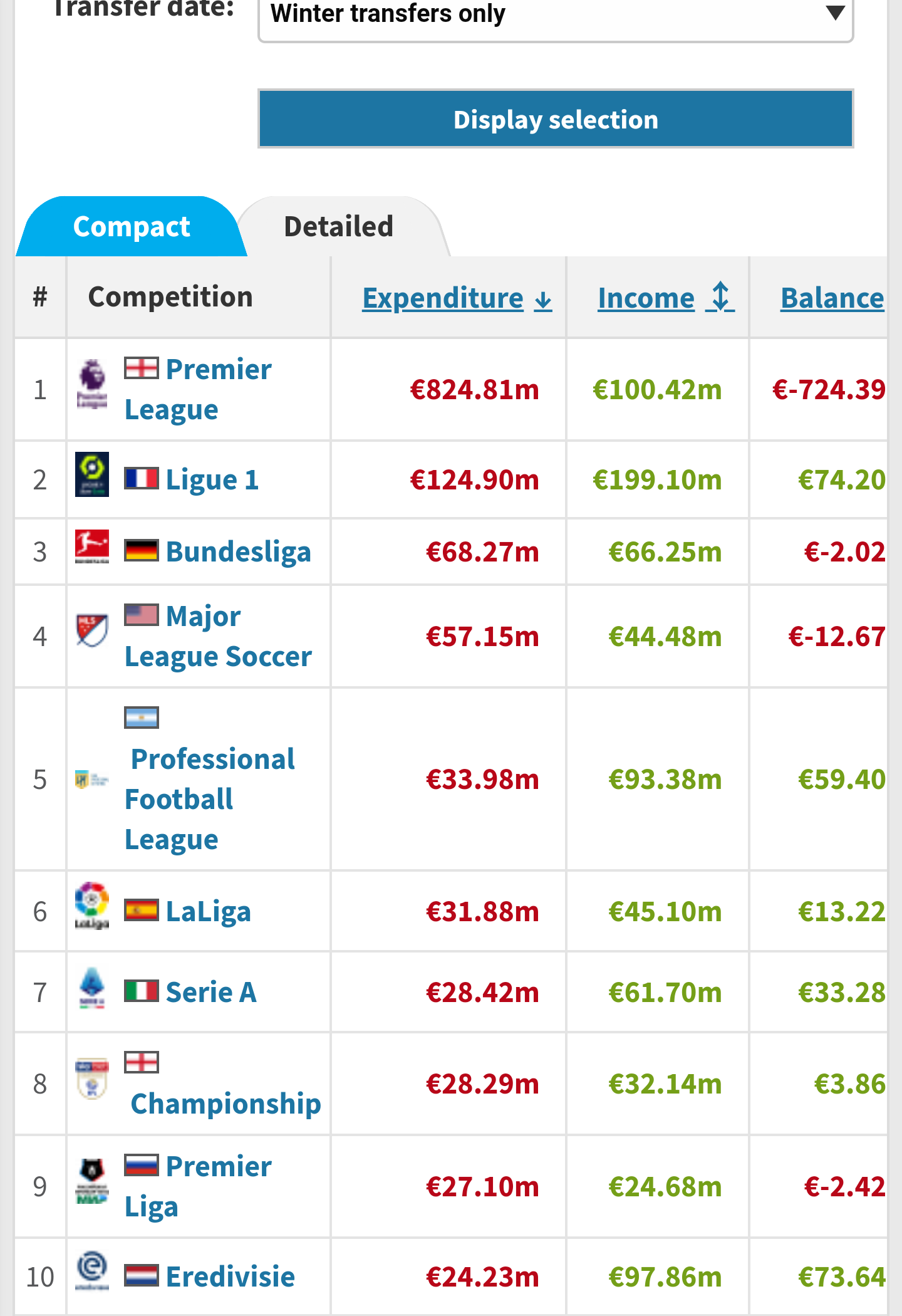Open Professional Football League link

(x=209, y=799)
